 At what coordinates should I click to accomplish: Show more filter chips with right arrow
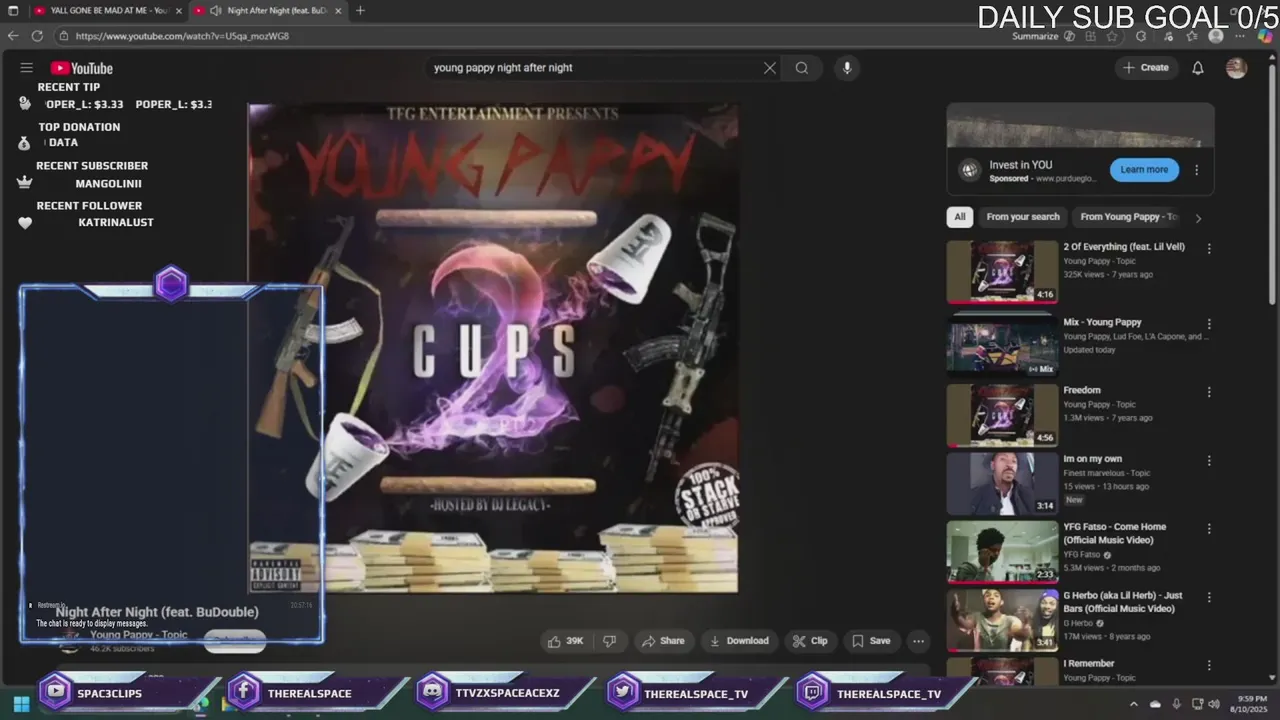point(1198,218)
